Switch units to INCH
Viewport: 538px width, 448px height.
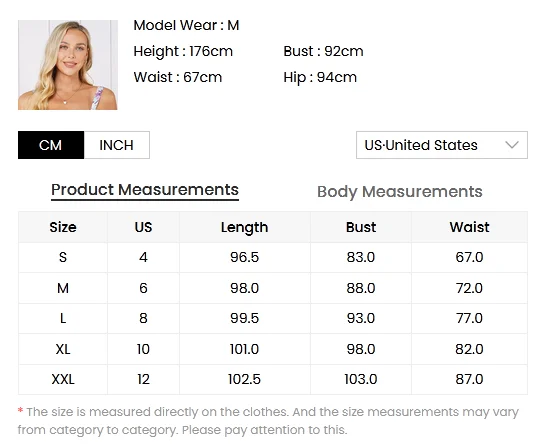117,145
